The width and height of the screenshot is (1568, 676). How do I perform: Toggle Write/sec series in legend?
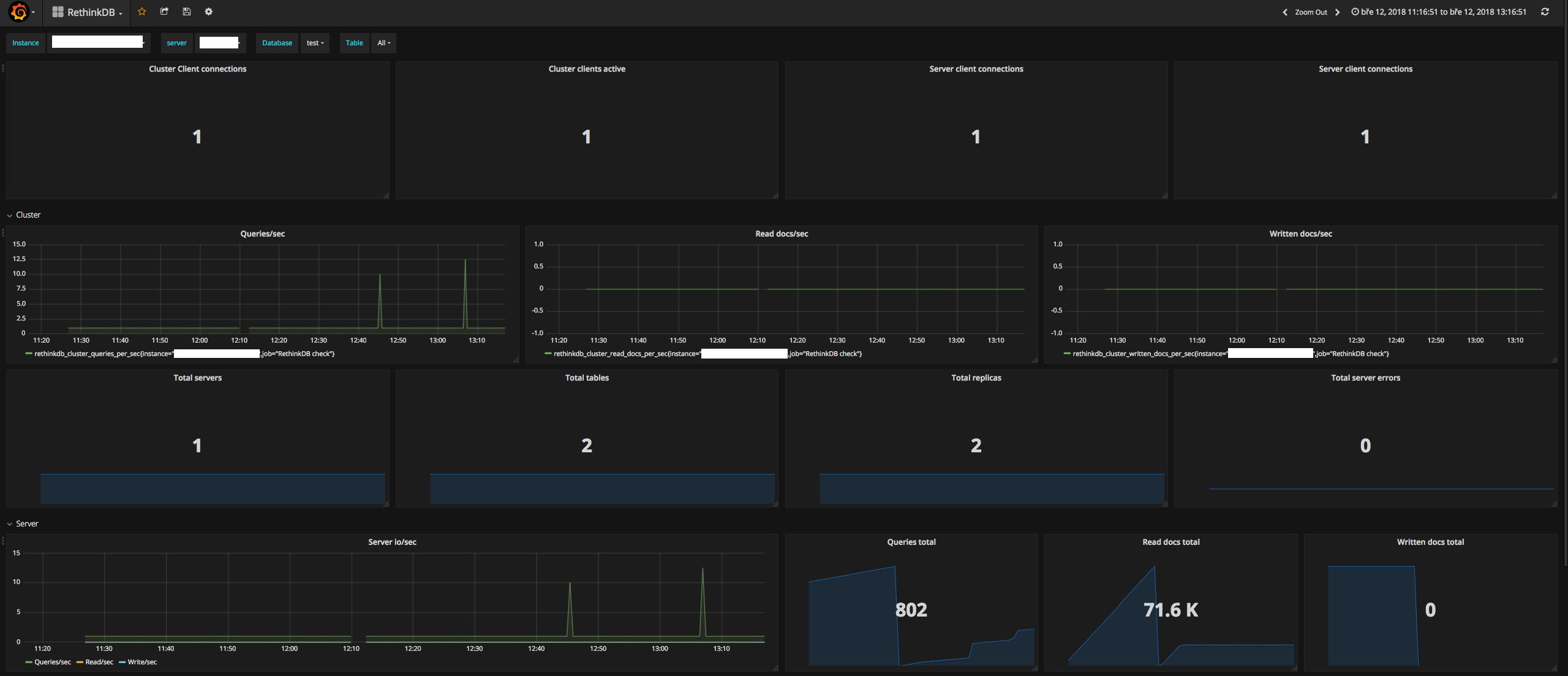[141, 662]
